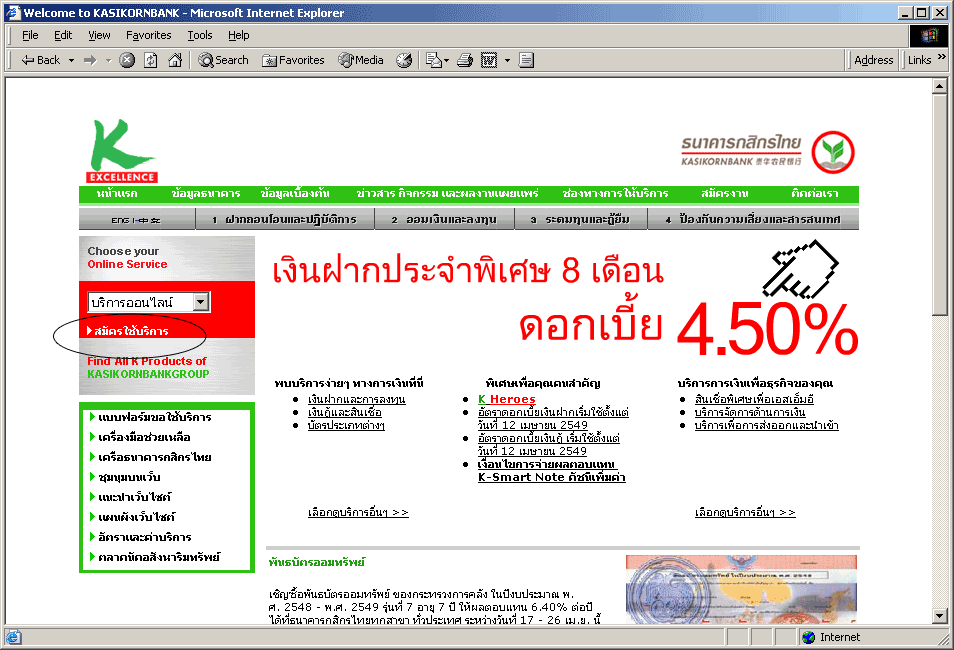Open the Discuss toolbar icon

coord(527,60)
